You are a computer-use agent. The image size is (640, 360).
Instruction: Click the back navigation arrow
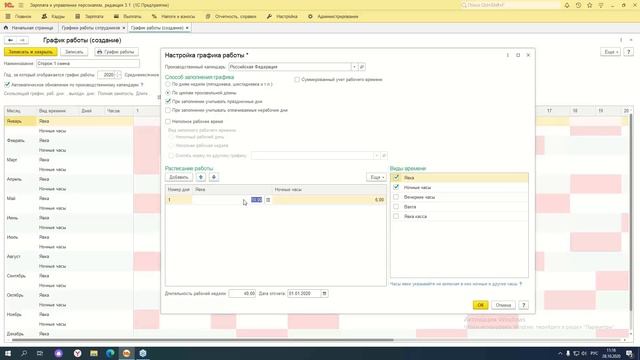pos(10,40)
